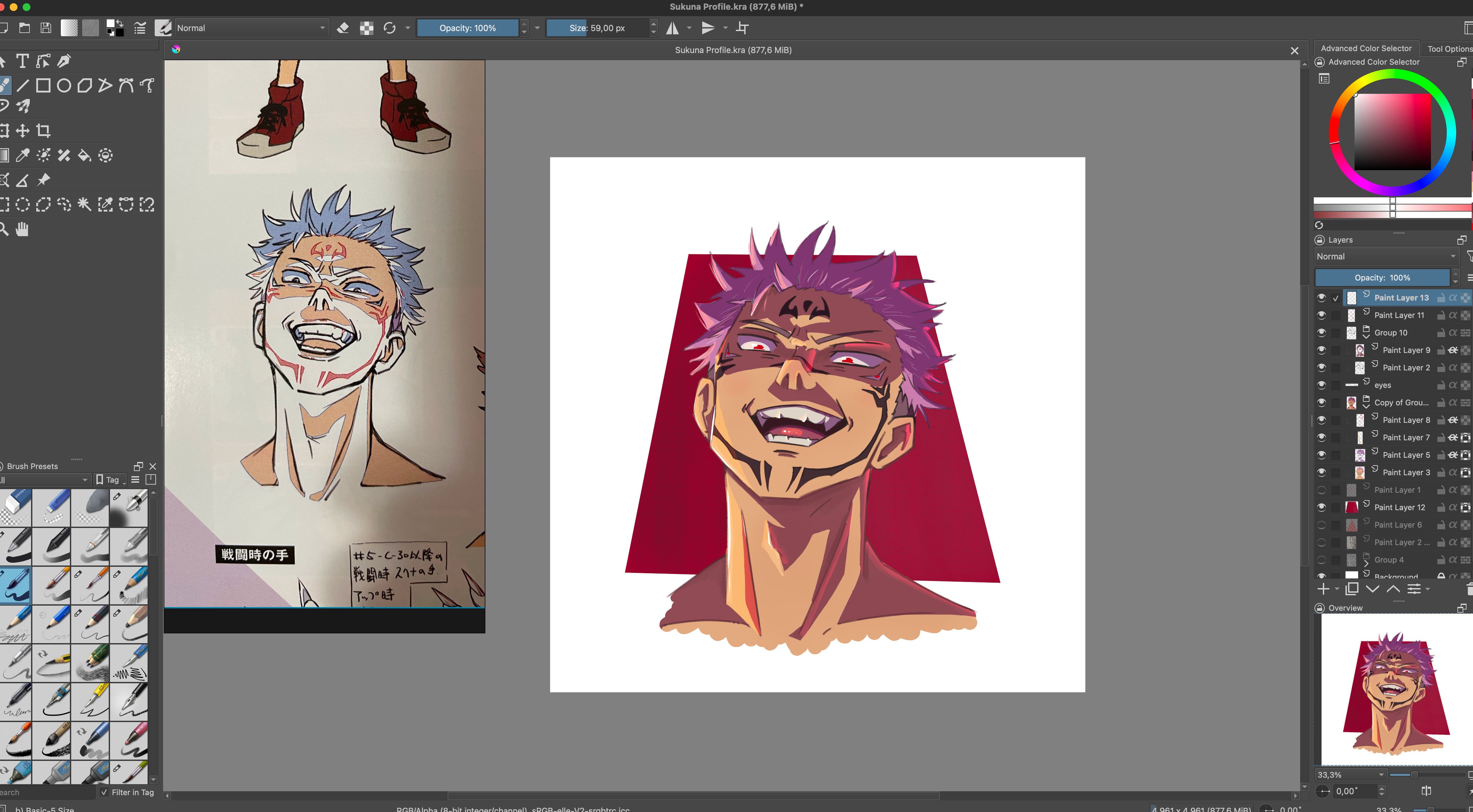Hide Paint Layer 12
The width and height of the screenshot is (1473, 812).
[x=1322, y=507]
